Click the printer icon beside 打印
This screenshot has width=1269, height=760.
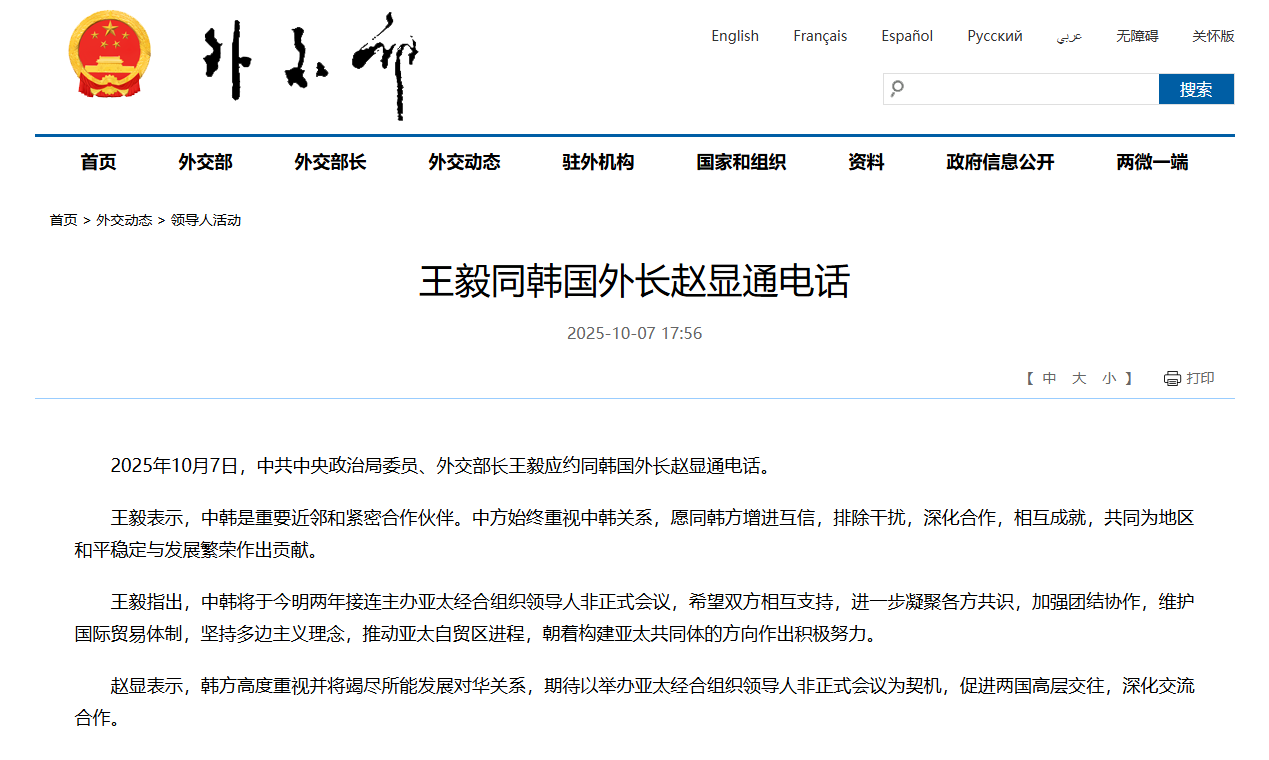1172,378
